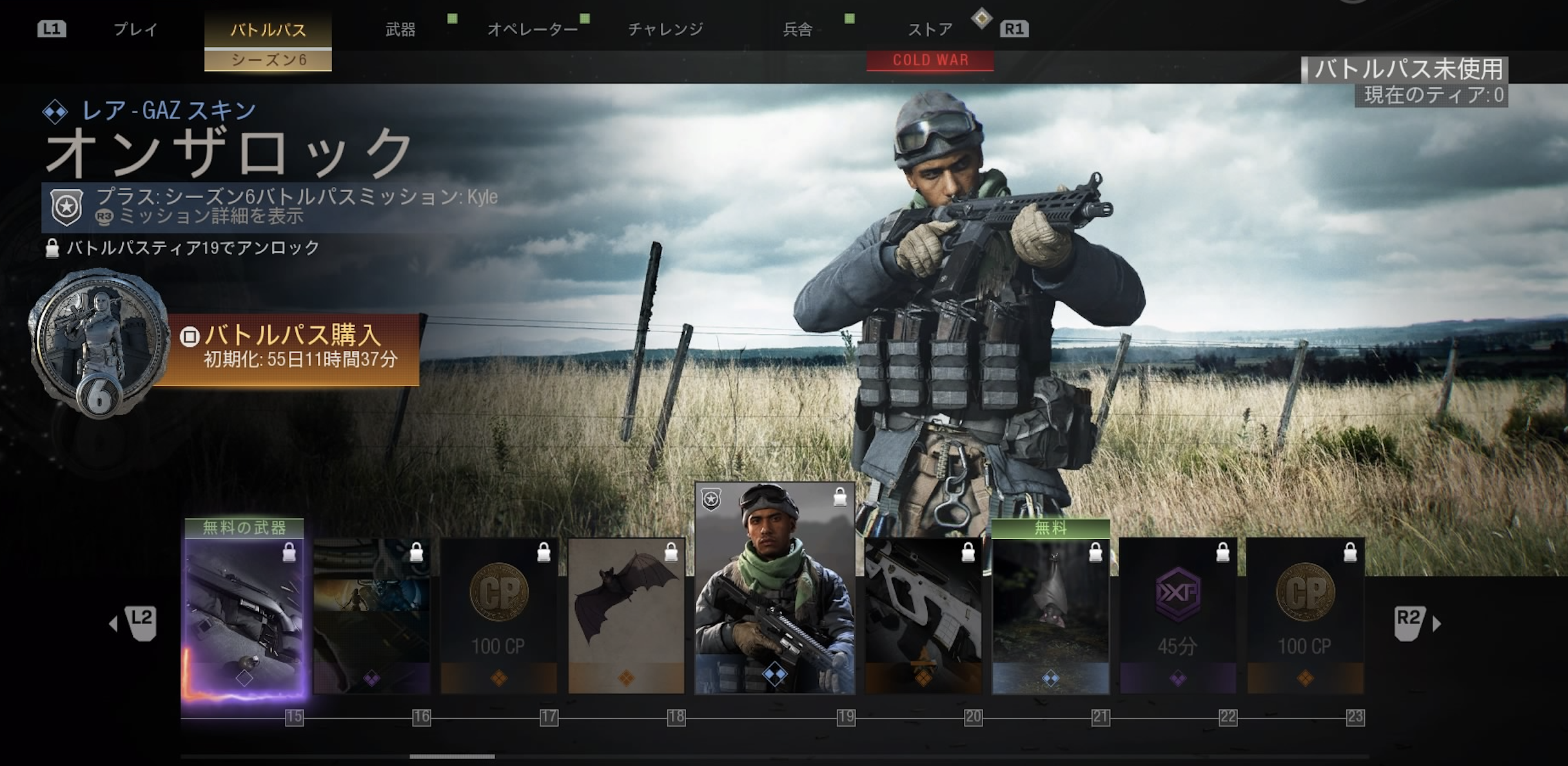This screenshot has height=766, width=1568.
Task: Click the operator mission badge icon
Action: [67, 207]
